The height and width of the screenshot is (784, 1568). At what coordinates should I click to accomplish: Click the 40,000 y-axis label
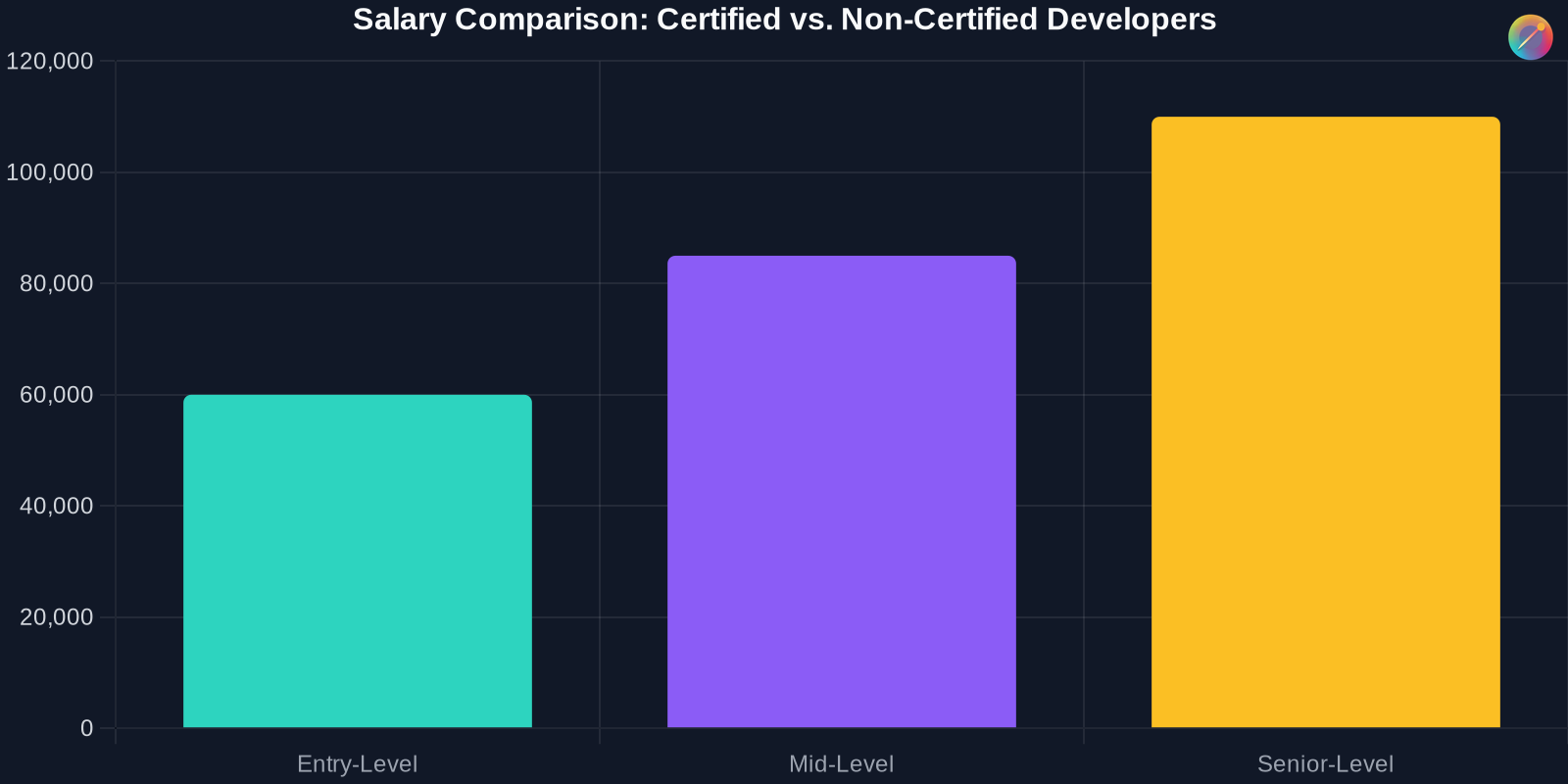[57, 506]
